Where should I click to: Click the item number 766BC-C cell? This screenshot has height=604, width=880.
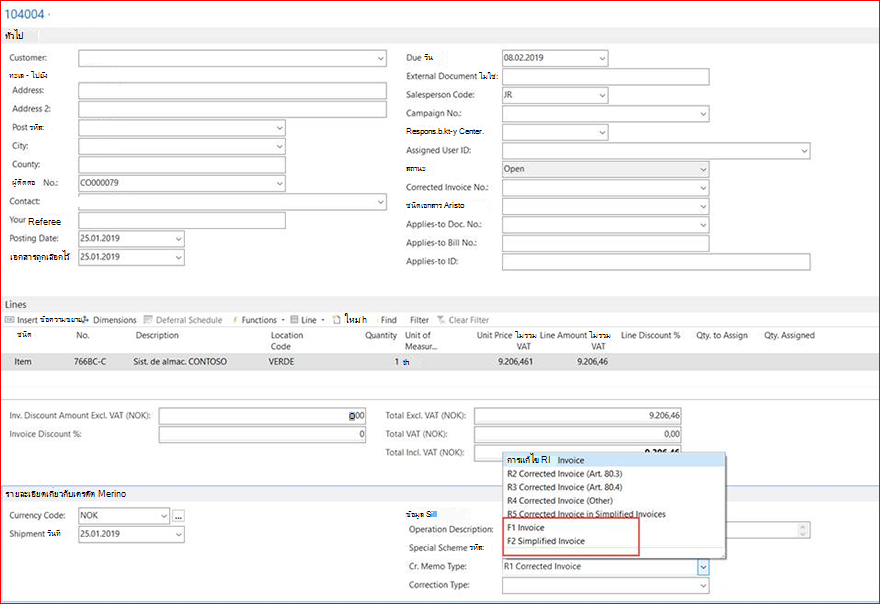pos(90,362)
